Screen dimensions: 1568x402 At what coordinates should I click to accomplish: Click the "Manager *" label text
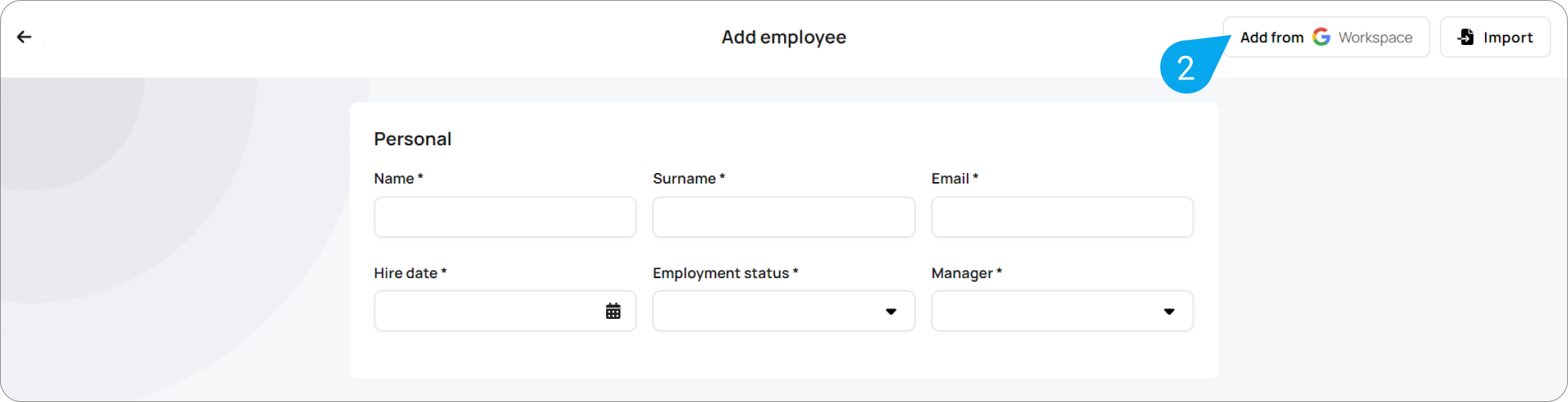tap(967, 273)
